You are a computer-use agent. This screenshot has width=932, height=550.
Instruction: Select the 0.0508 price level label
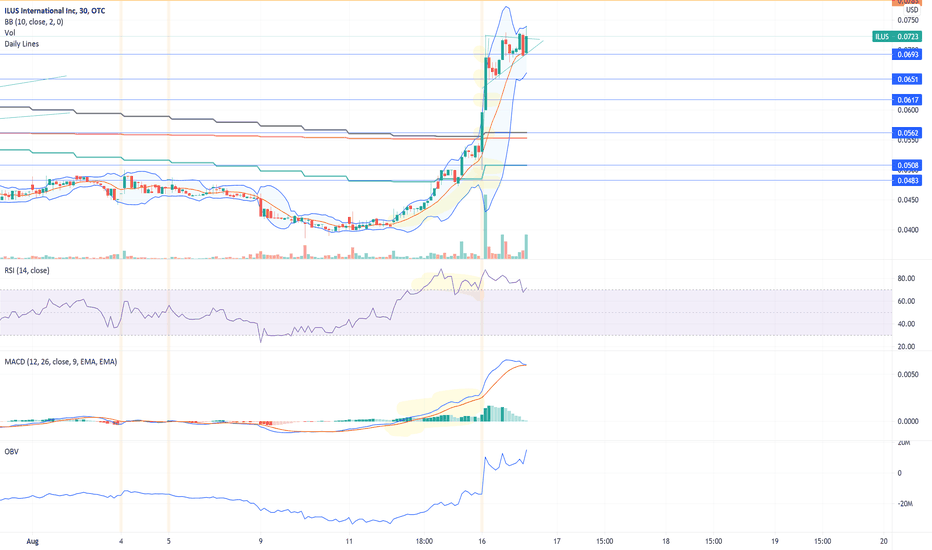click(907, 165)
